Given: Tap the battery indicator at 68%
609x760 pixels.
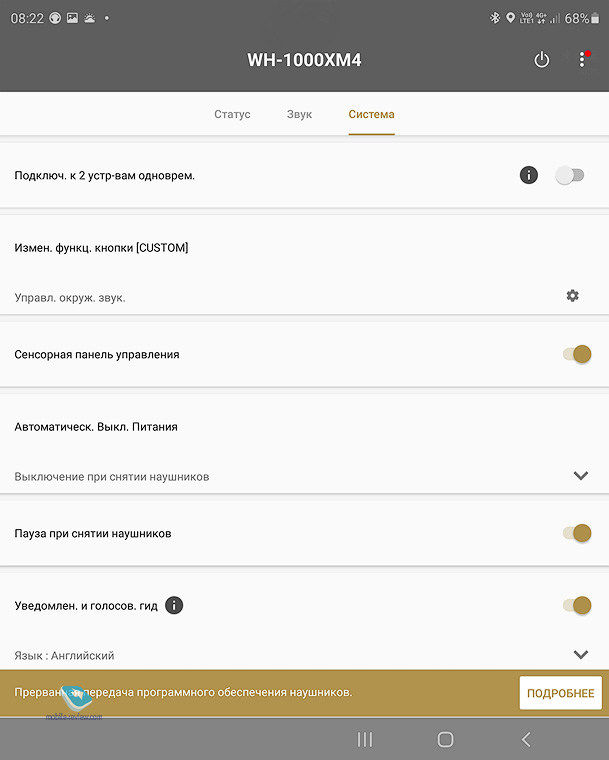Looking at the screenshot, I should tap(582, 18).
